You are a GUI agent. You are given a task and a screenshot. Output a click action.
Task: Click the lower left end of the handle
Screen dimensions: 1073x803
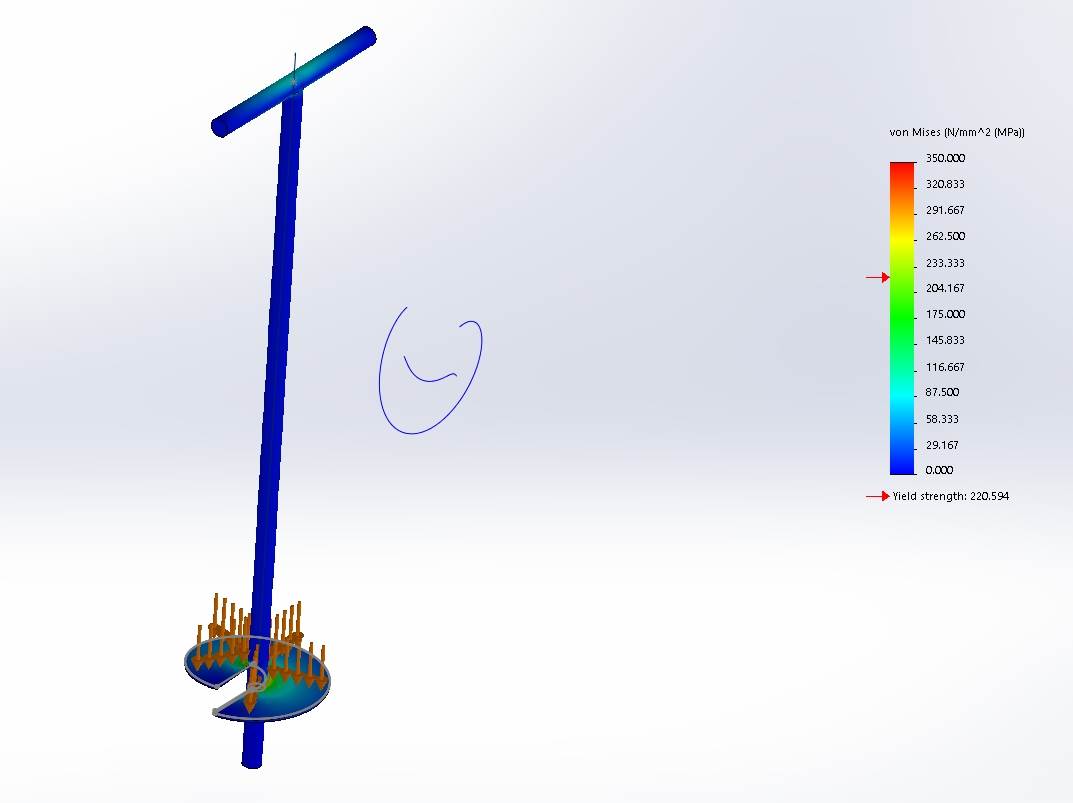(x=221, y=126)
